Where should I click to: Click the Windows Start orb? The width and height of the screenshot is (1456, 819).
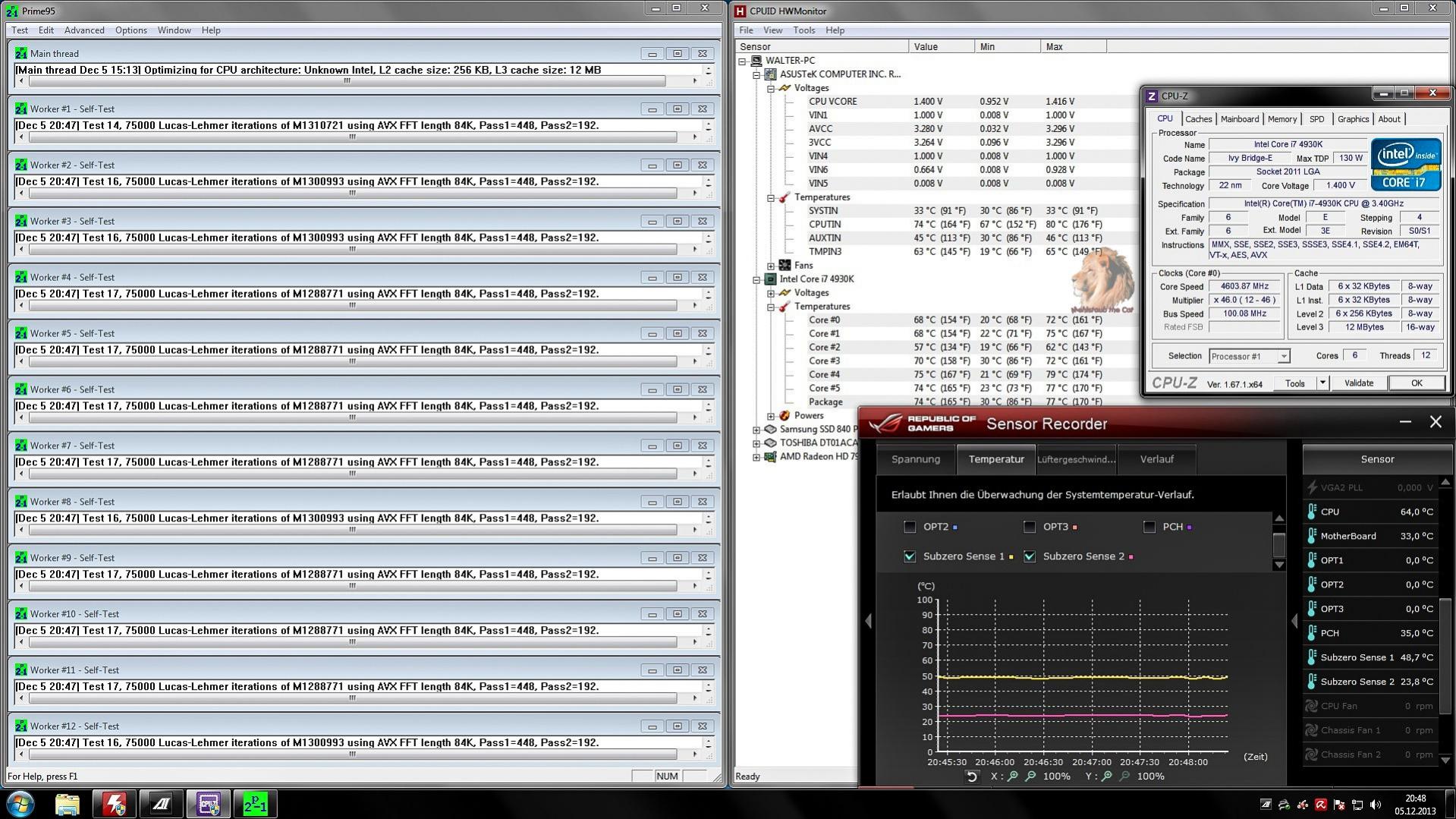(x=20, y=804)
